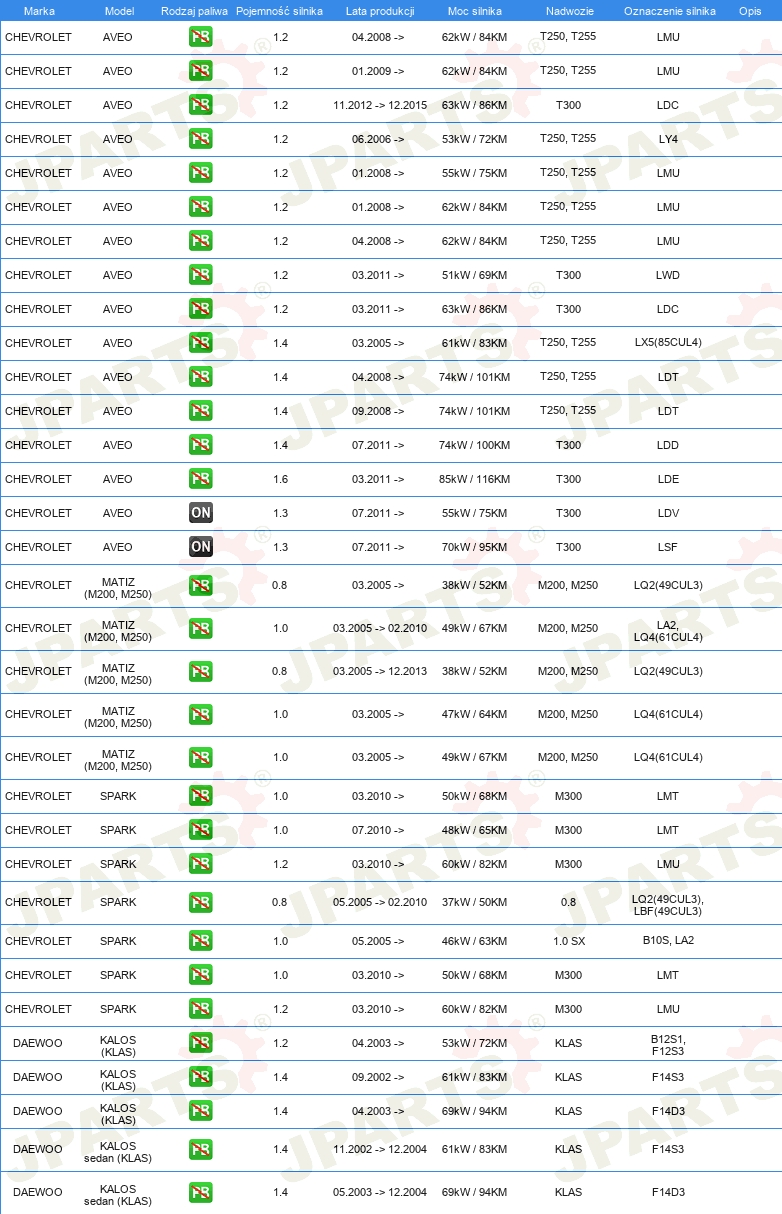782x1214 pixels.
Task: Select the B10S, LA2 engine code cell
Action: pos(668,941)
